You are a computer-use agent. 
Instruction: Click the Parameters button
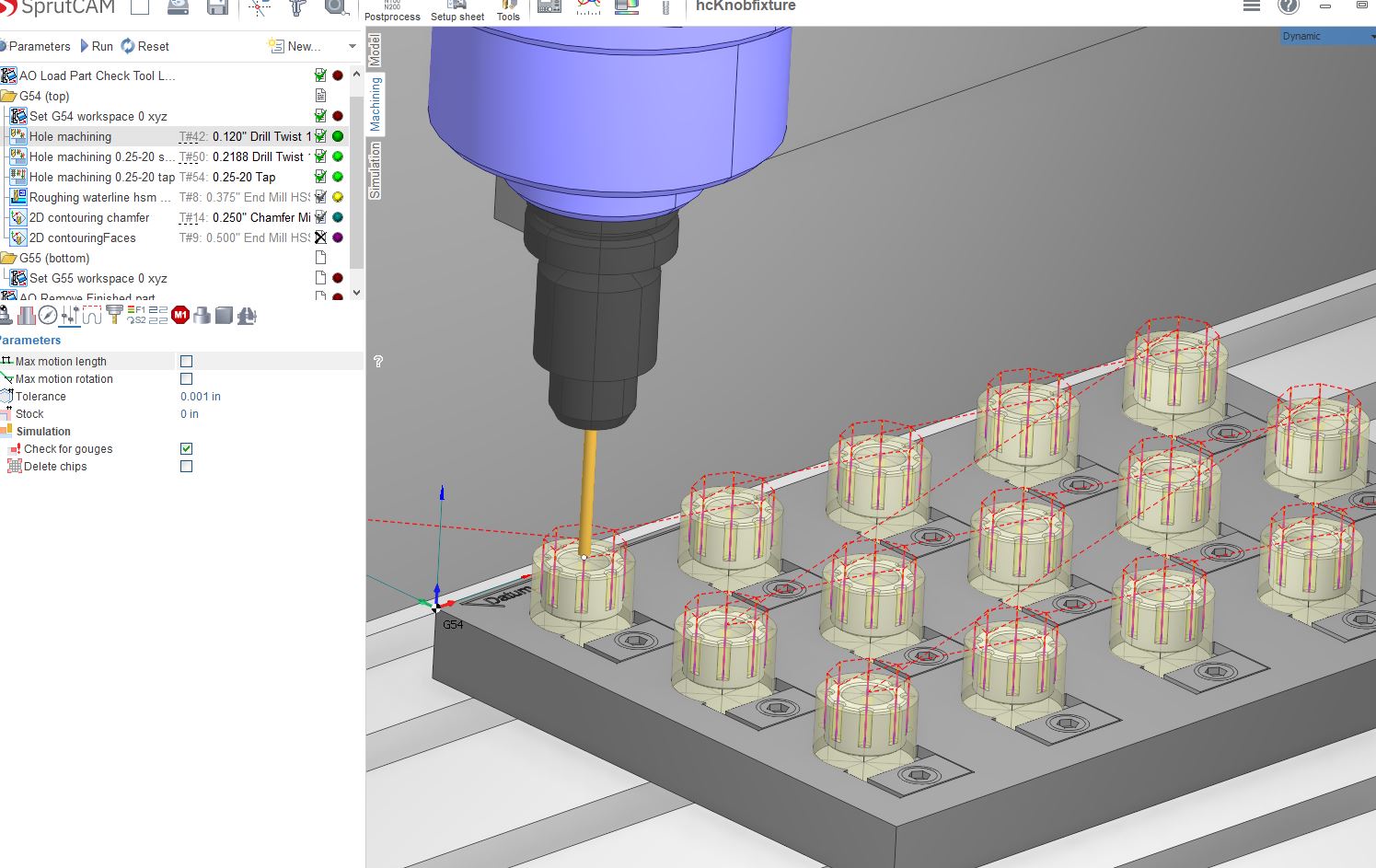tap(35, 46)
